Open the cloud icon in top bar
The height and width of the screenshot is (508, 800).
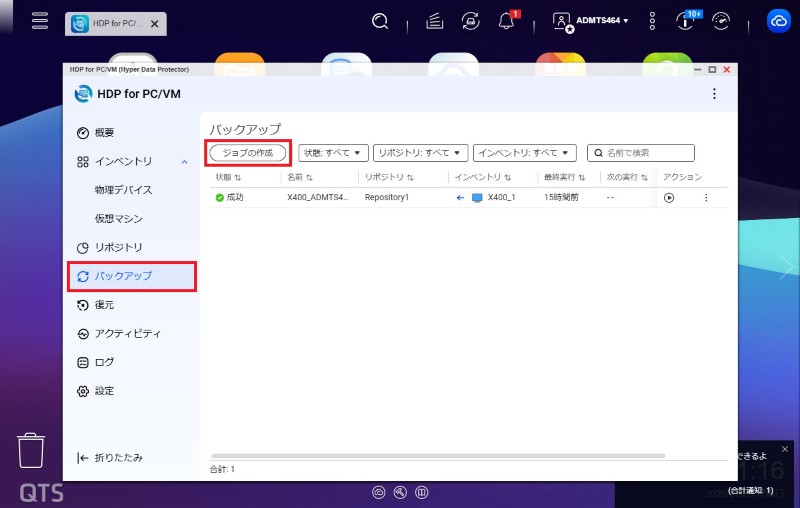[x=778, y=21]
